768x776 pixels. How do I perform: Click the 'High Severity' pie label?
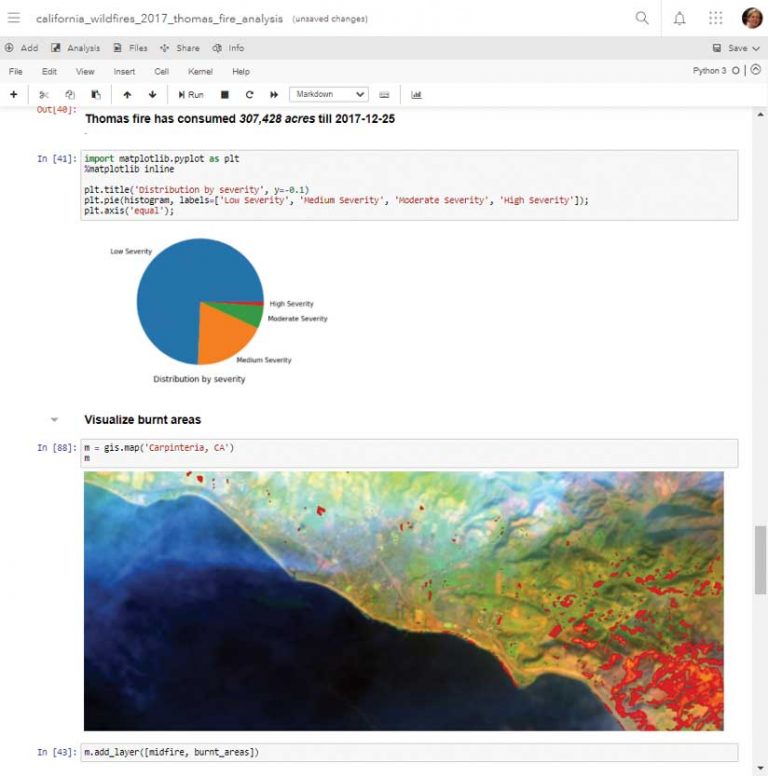[291, 303]
